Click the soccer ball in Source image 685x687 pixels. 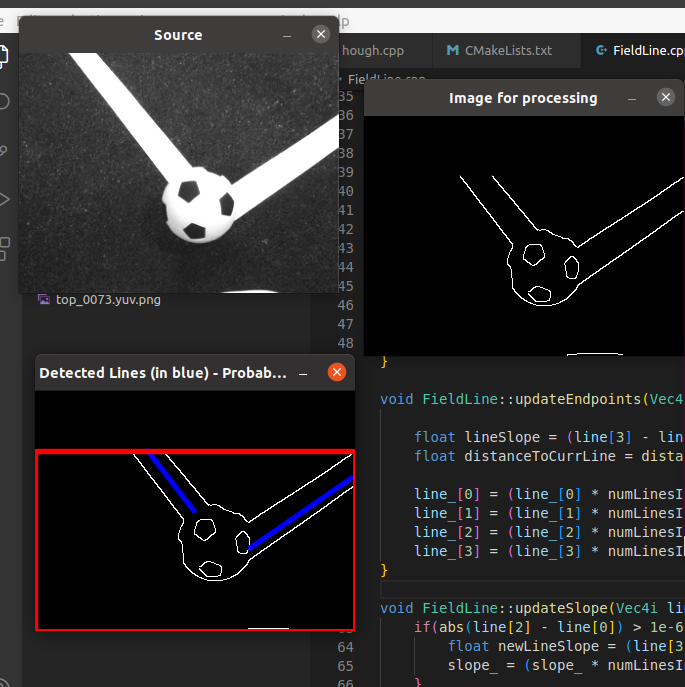click(198, 207)
